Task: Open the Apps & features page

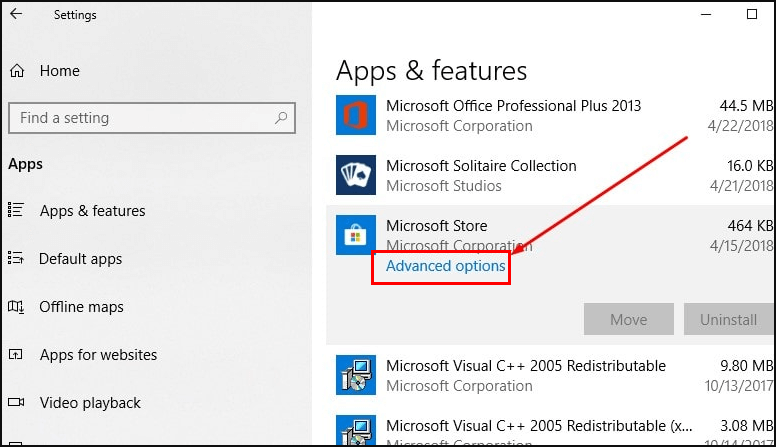Action: pyautogui.click(x=93, y=211)
